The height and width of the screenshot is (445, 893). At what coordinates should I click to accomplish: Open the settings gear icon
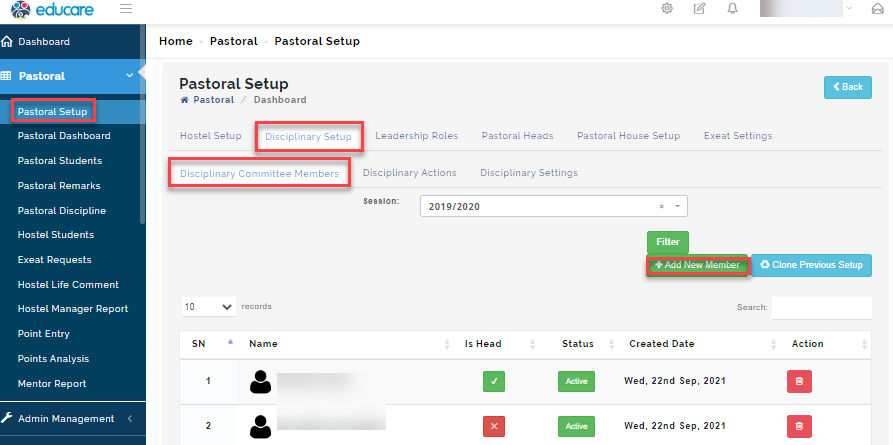pyautogui.click(x=667, y=9)
